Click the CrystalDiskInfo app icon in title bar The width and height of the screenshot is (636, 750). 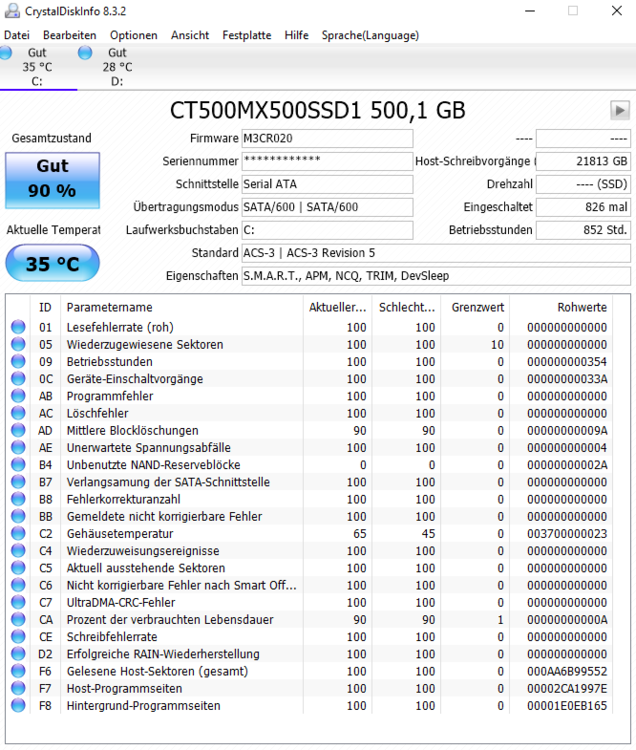9,10
